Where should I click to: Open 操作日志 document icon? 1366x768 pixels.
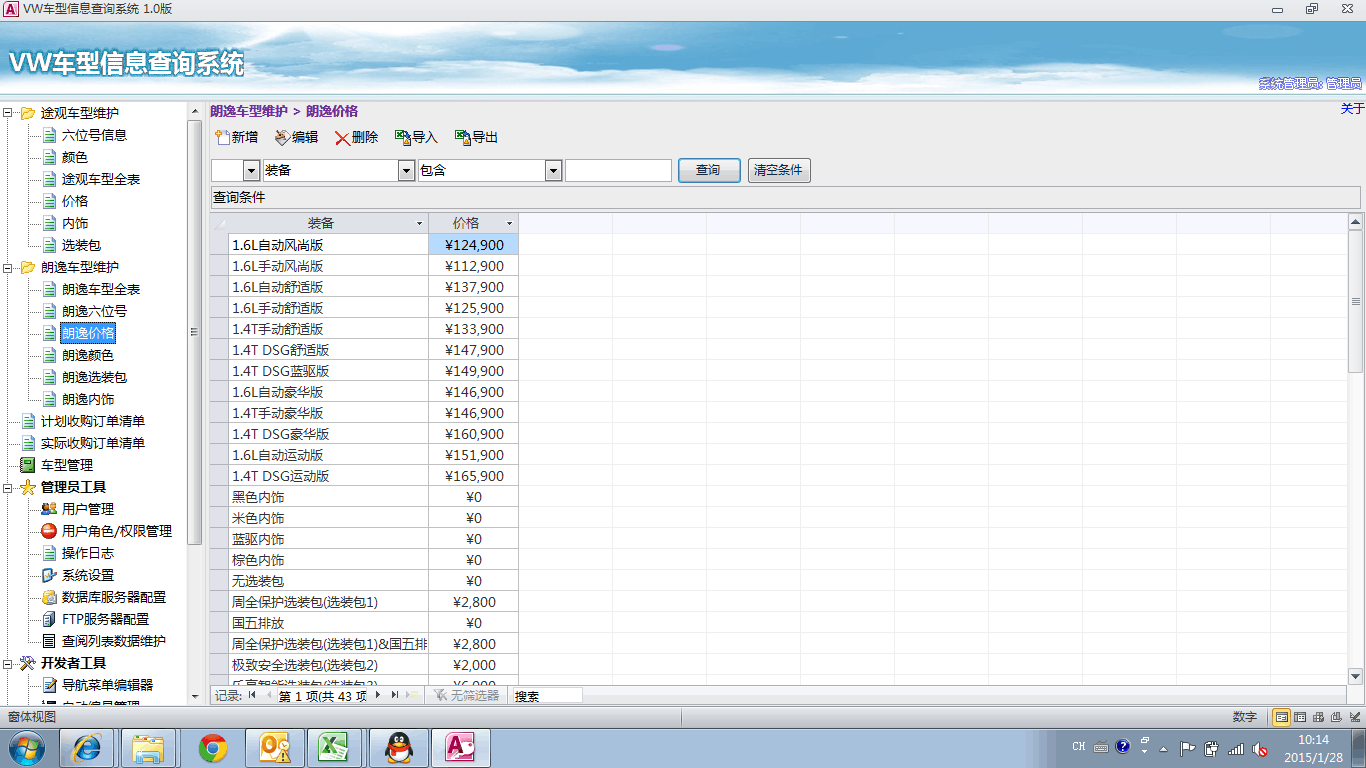point(49,553)
